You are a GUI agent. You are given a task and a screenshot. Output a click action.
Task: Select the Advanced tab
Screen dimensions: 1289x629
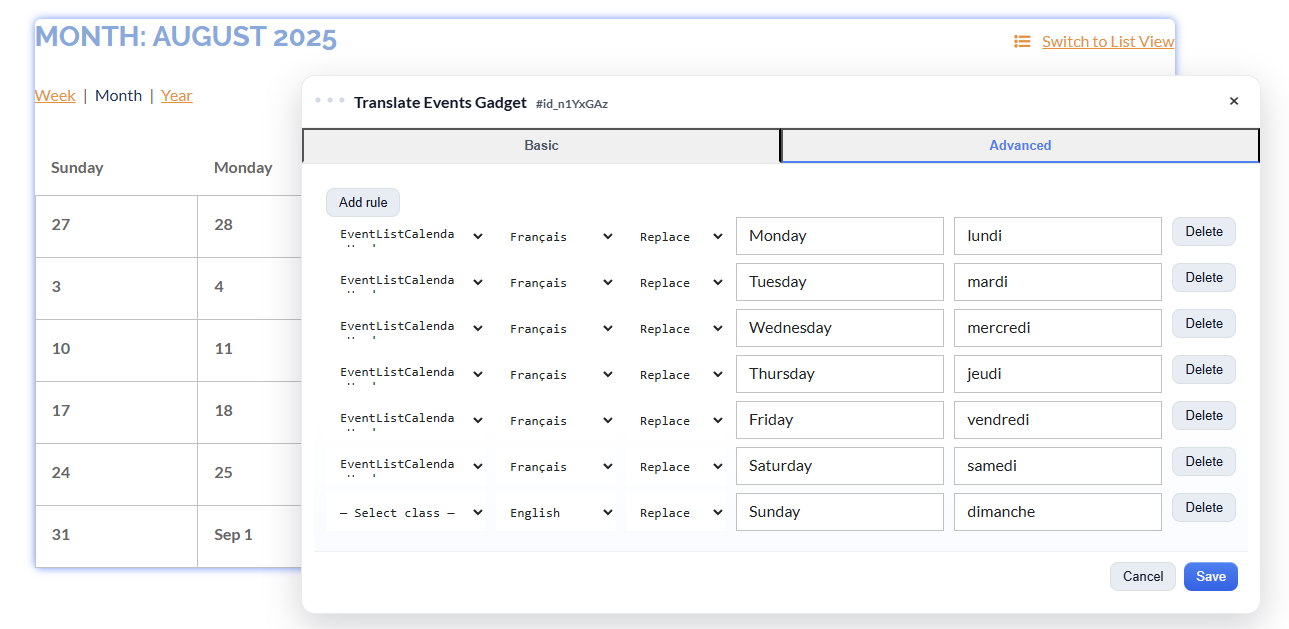pos(1019,145)
